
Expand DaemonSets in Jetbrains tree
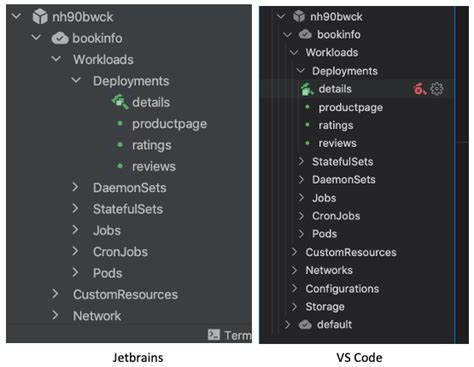tap(75, 187)
